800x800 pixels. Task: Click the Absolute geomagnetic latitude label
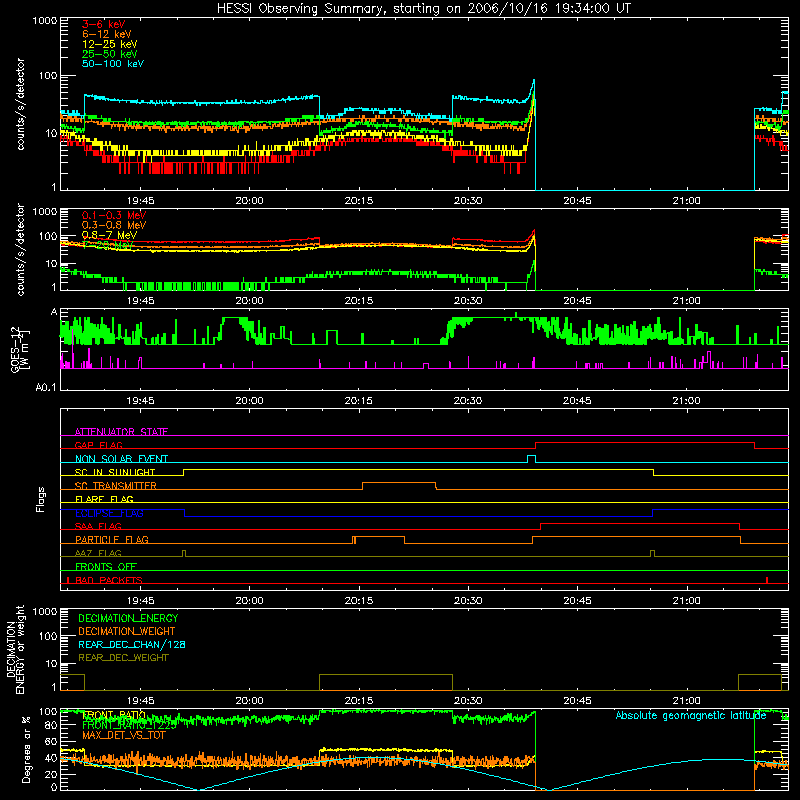pos(691,715)
